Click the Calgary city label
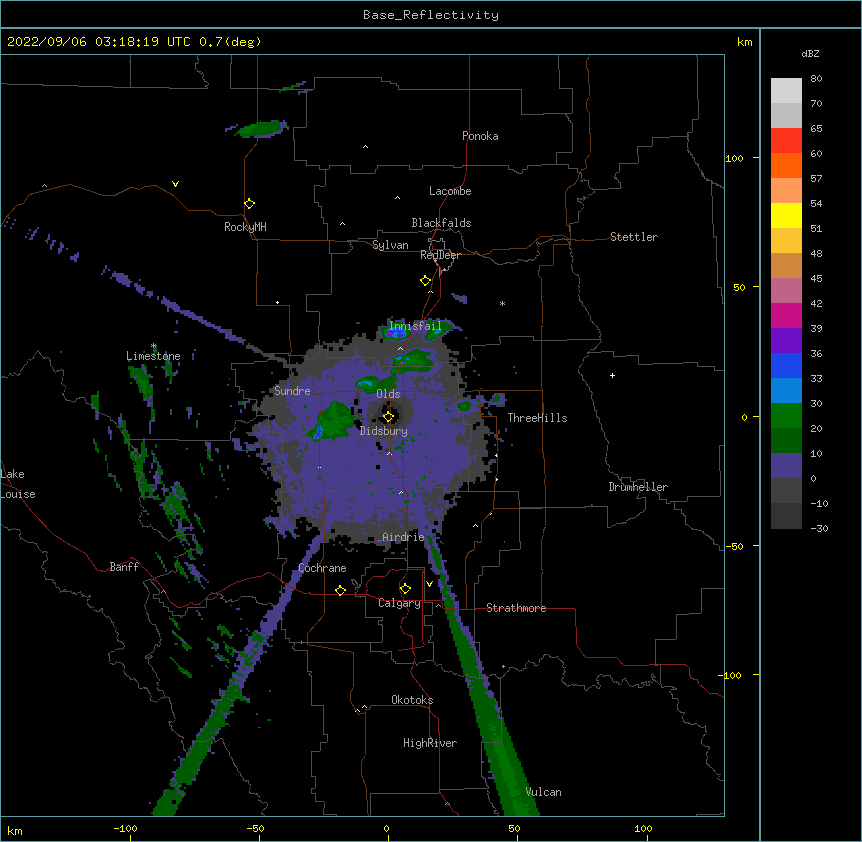 (x=400, y=603)
